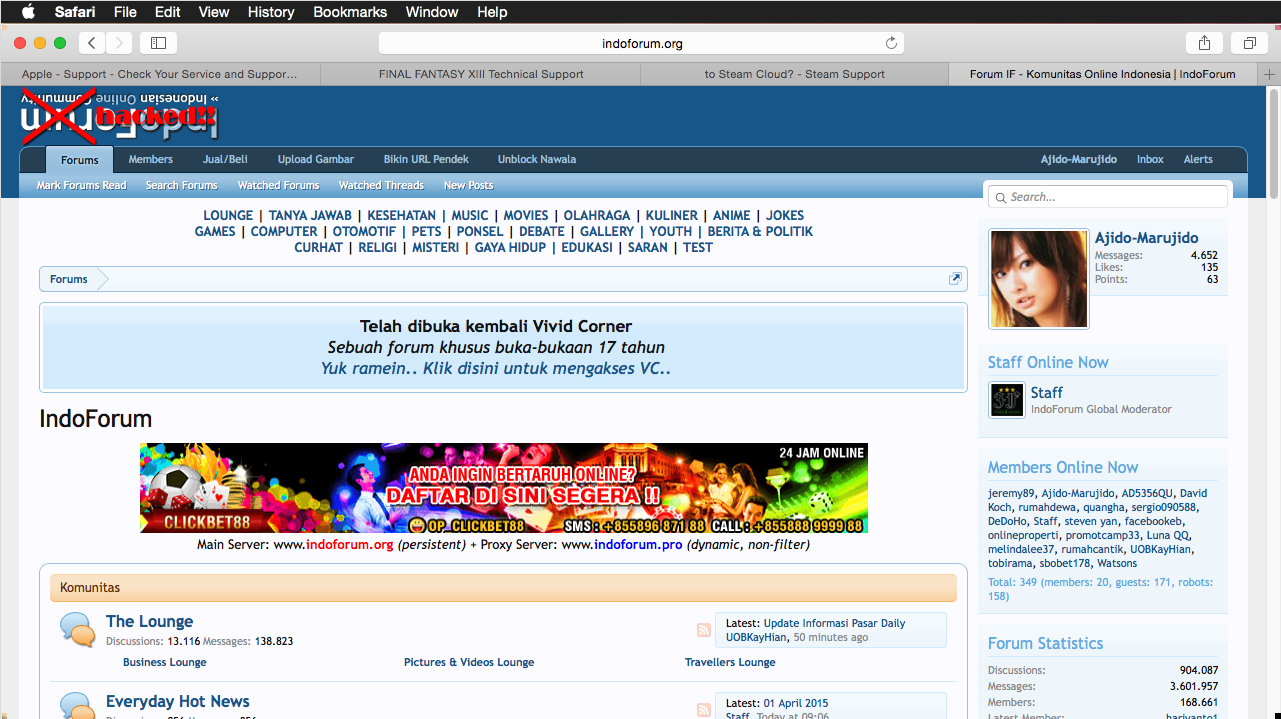Click Mark Forums Read link
Image resolution: width=1281 pixels, height=719 pixels.
pos(82,185)
